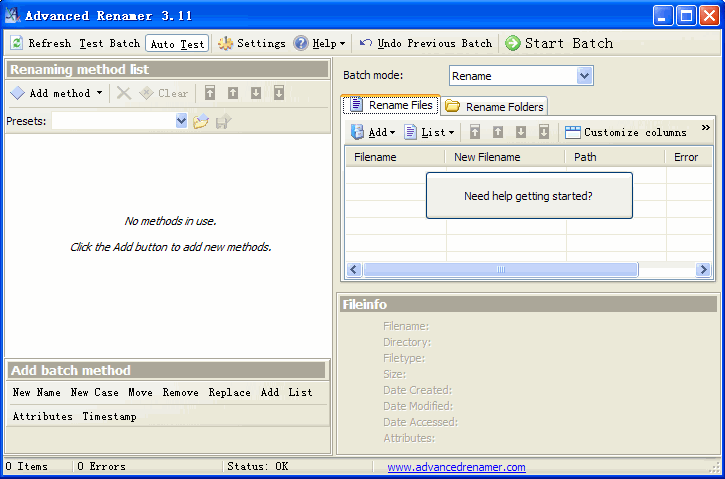Move method up icon in method list
This screenshot has width=725, height=479.
point(233,93)
